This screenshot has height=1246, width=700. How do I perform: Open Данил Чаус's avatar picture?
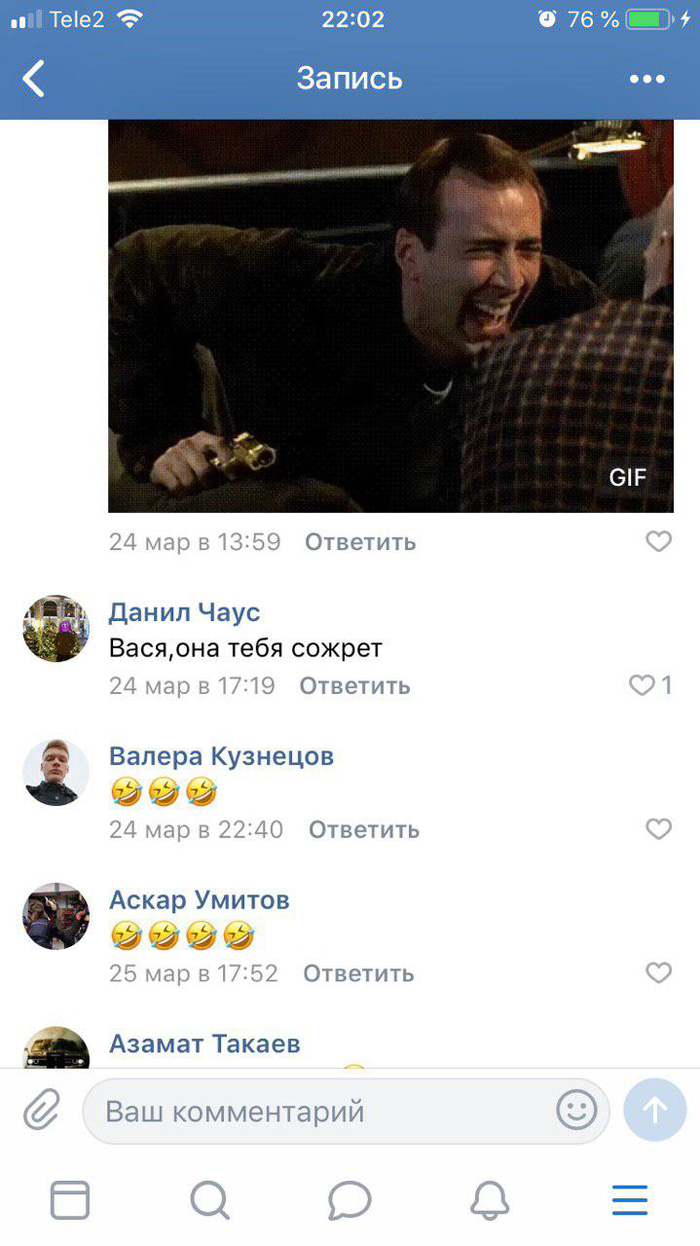[56, 628]
